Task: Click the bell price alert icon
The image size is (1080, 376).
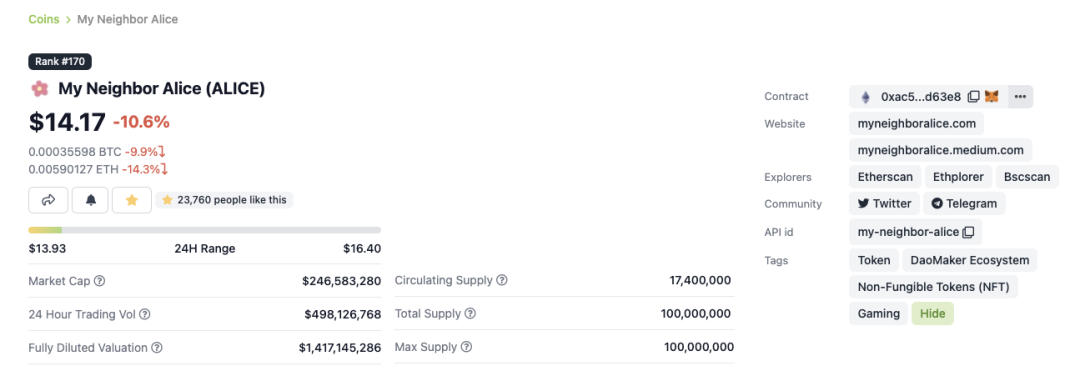Action: (x=91, y=200)
